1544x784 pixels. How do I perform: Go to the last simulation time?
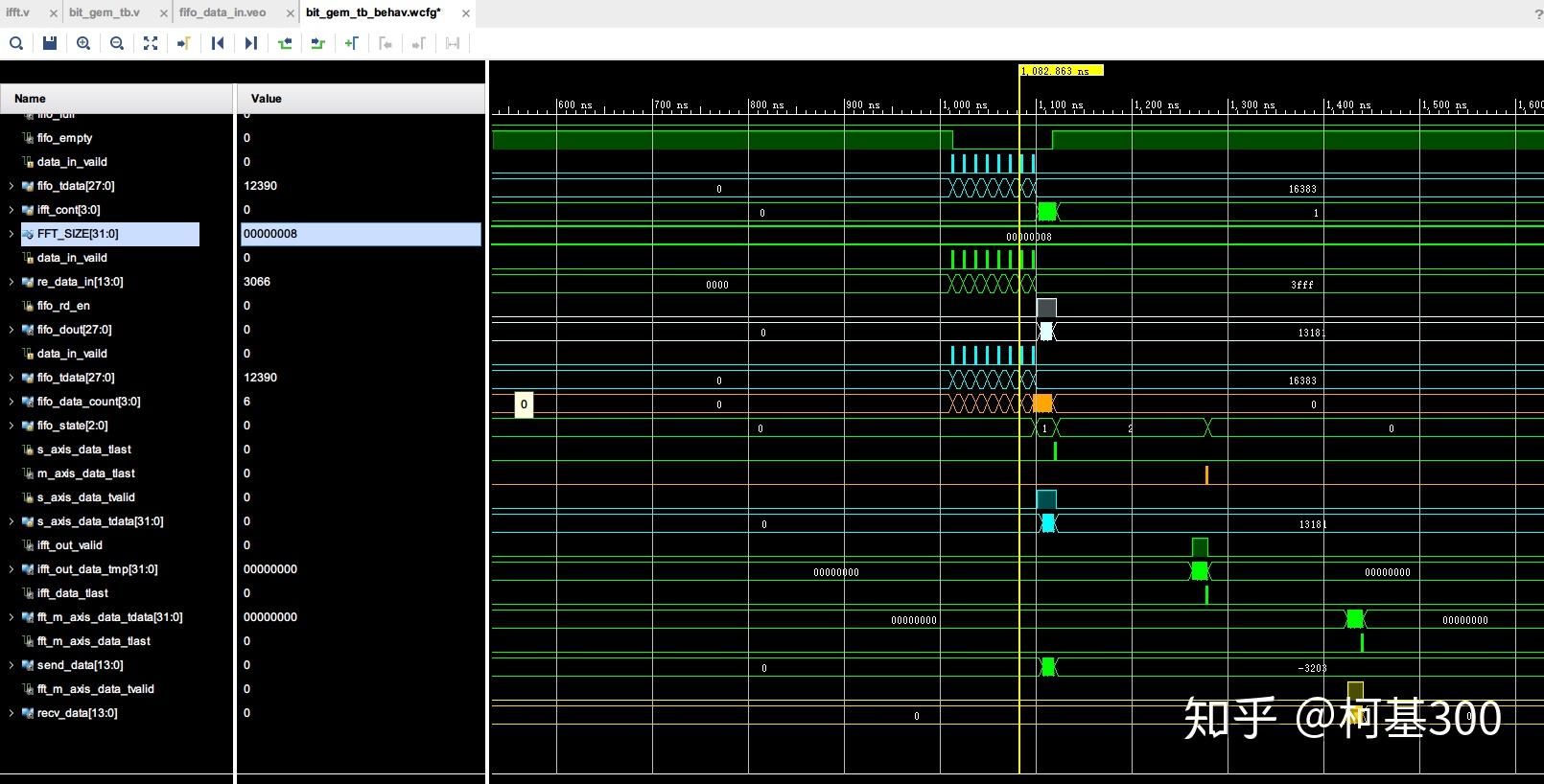251,43
